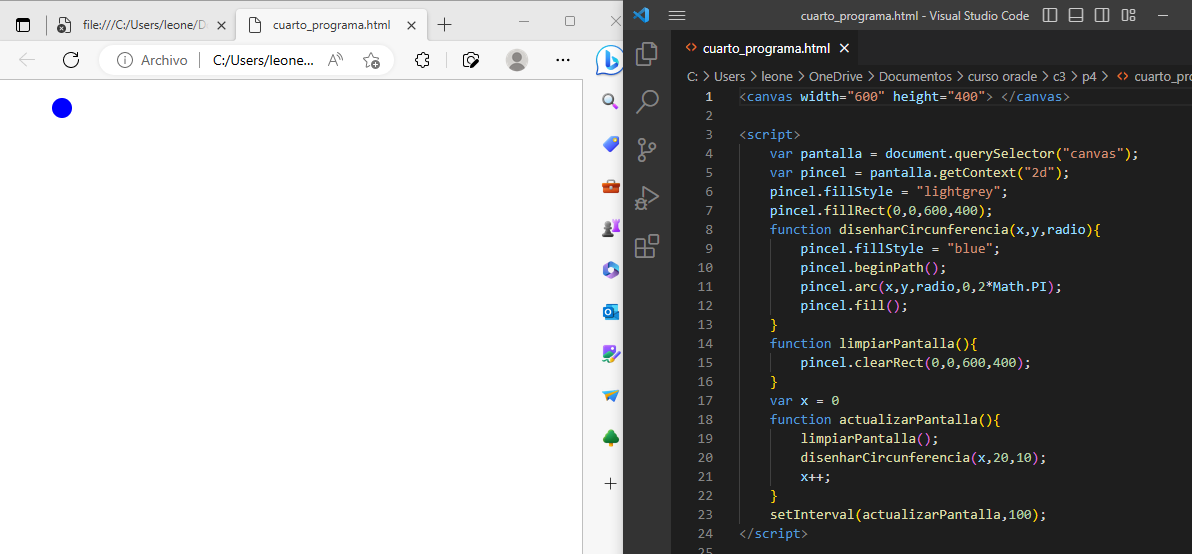1192x554 pixels.
Task: Click line number 8 in the editor gutter
Action: point(709,230)
